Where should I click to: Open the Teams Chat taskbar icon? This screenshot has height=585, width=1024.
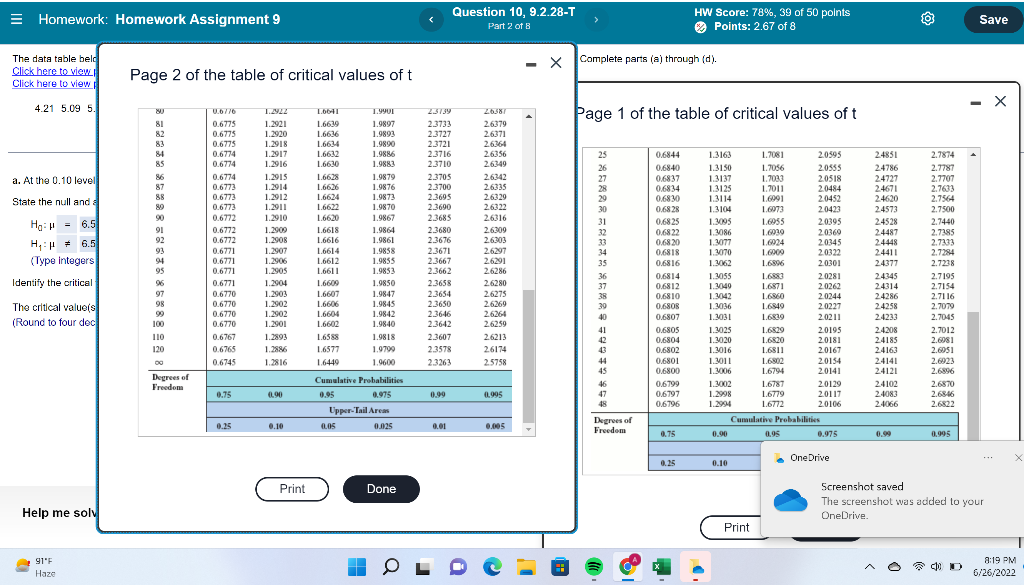(458, 567)
